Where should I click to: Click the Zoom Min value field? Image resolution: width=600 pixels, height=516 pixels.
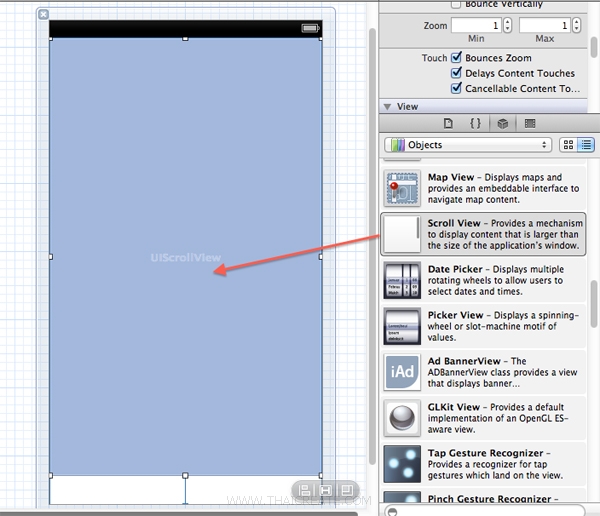[x=476, y=25]
